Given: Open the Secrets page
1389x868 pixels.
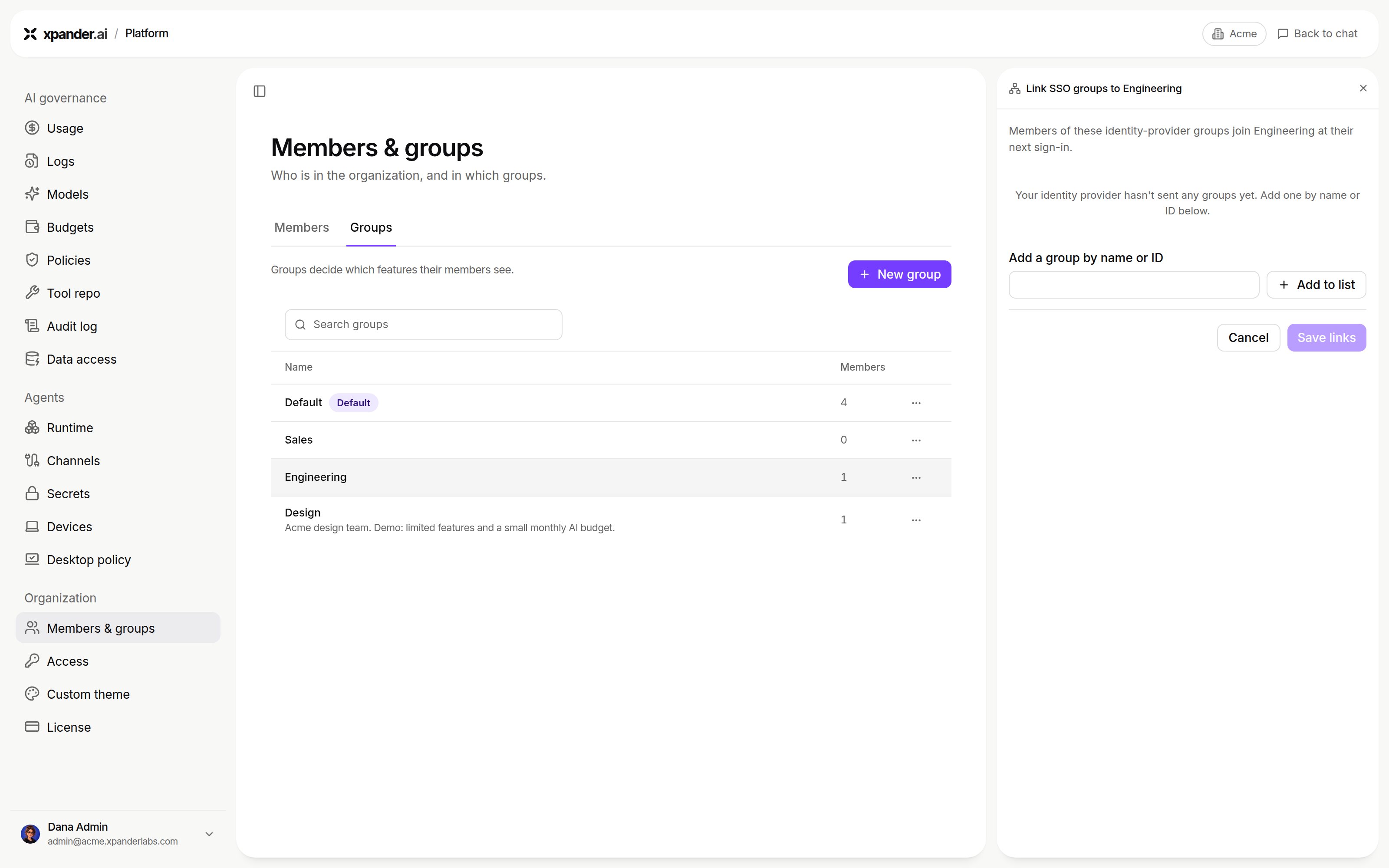Looking at the screenshot, I should (x=118, y=494).
